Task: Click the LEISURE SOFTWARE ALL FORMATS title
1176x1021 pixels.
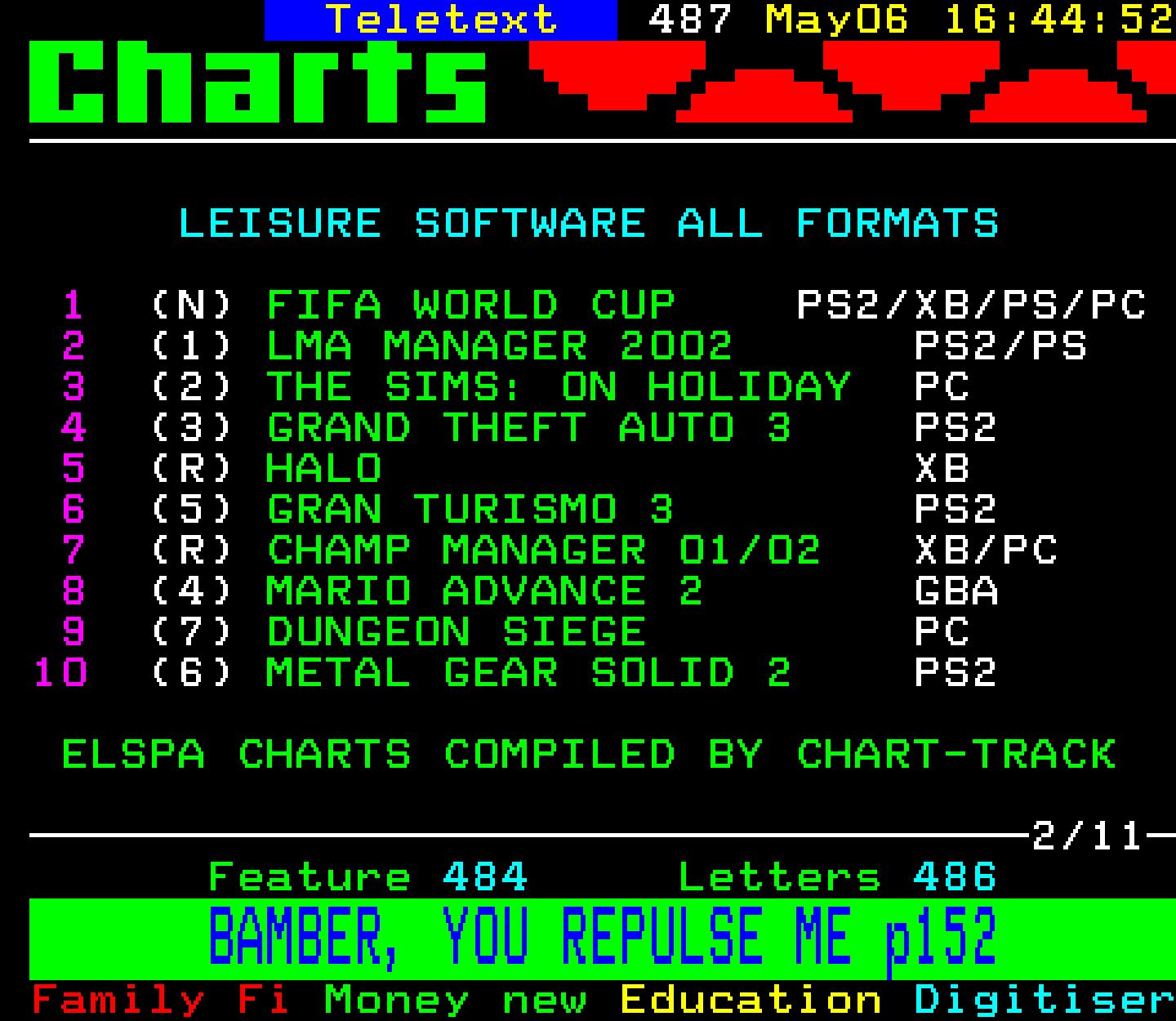Action: pos(589,224)
